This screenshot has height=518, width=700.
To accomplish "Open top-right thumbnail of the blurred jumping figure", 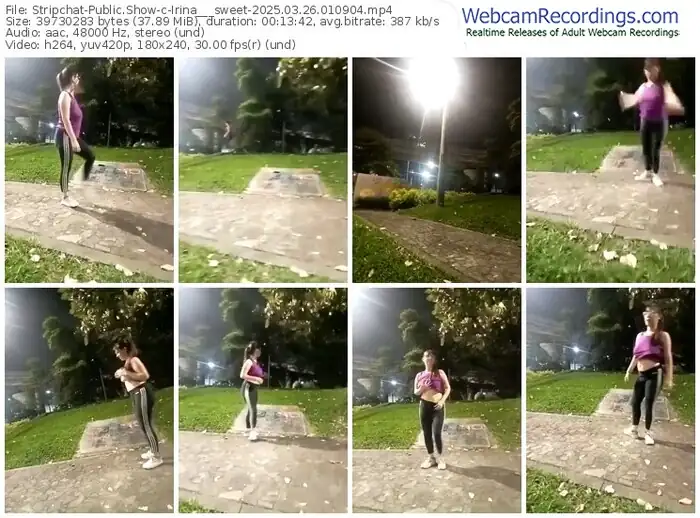I will pyautogui.click(x=610, y=170).
